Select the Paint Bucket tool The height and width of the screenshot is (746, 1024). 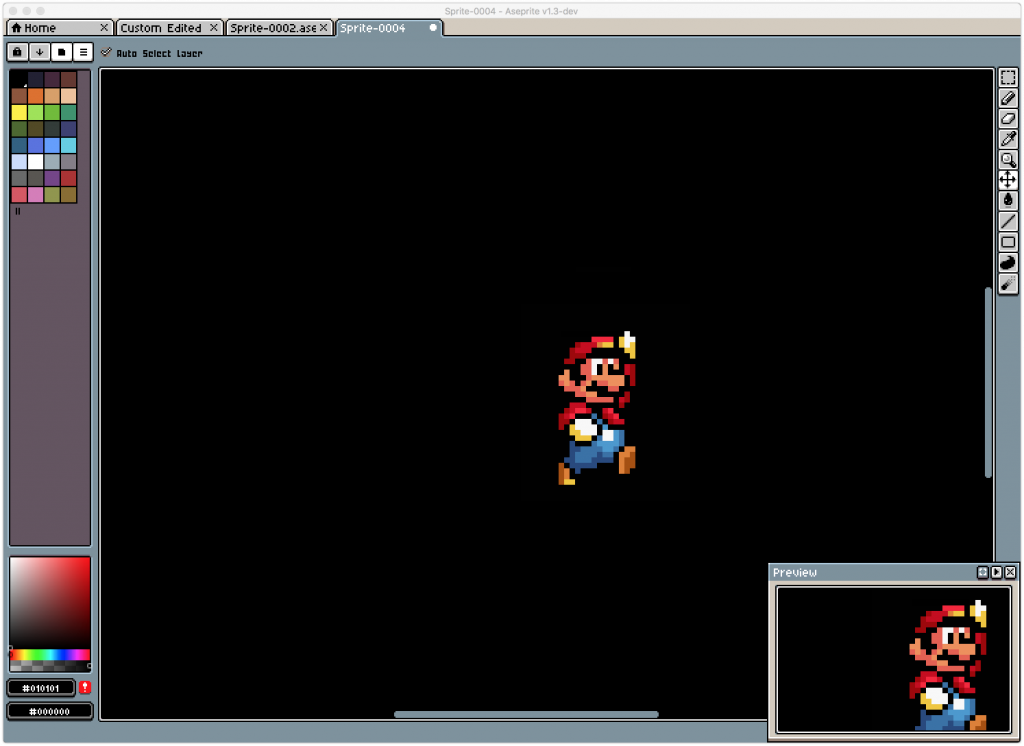pos(1008,201)
